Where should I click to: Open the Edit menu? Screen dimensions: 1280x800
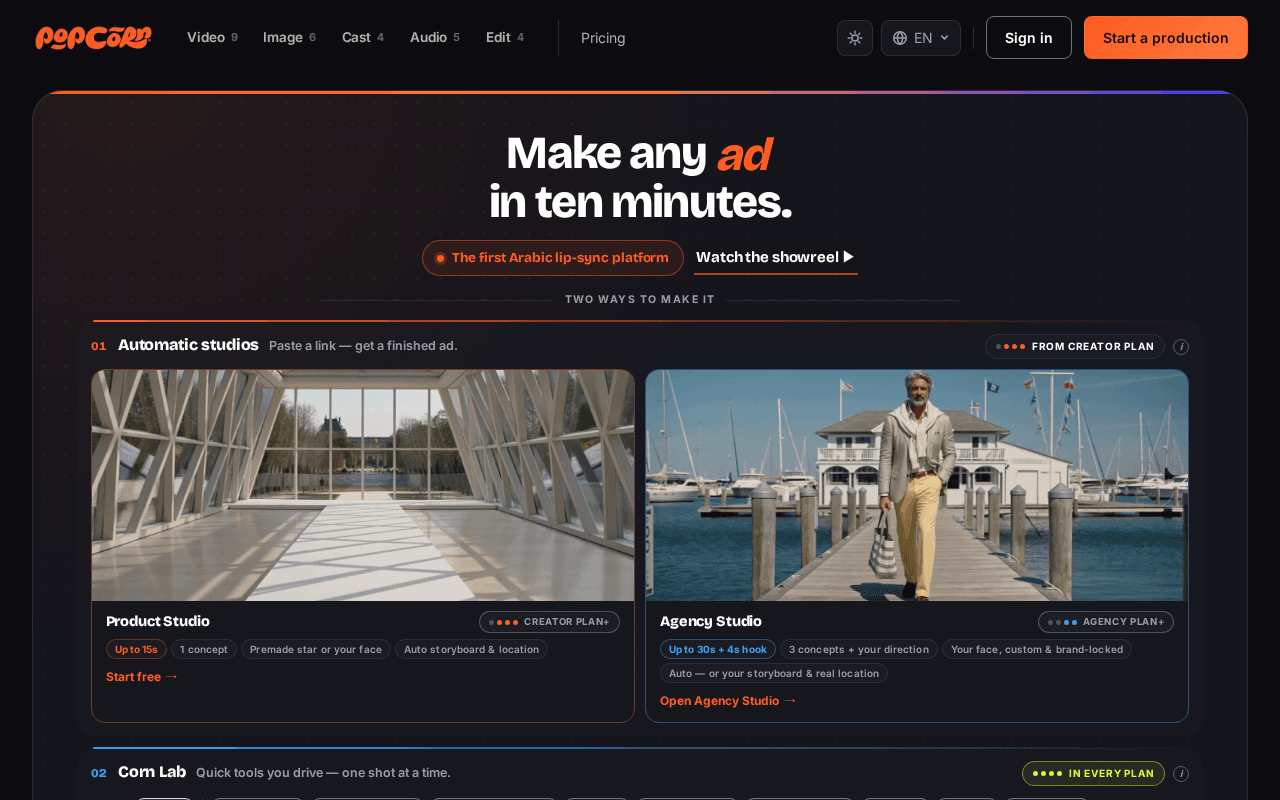click(505, 38)
